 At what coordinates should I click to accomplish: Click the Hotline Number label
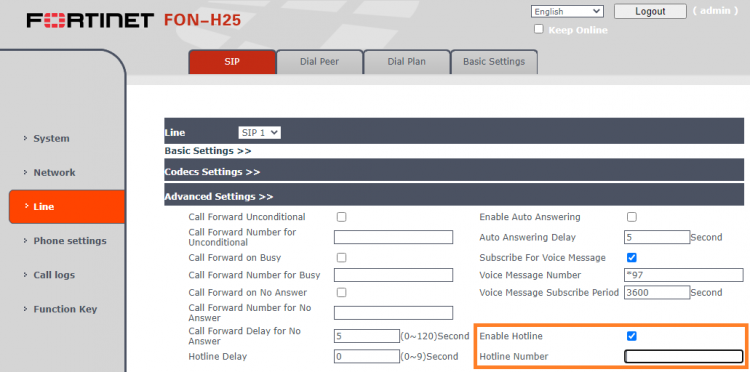coord(514,357)
